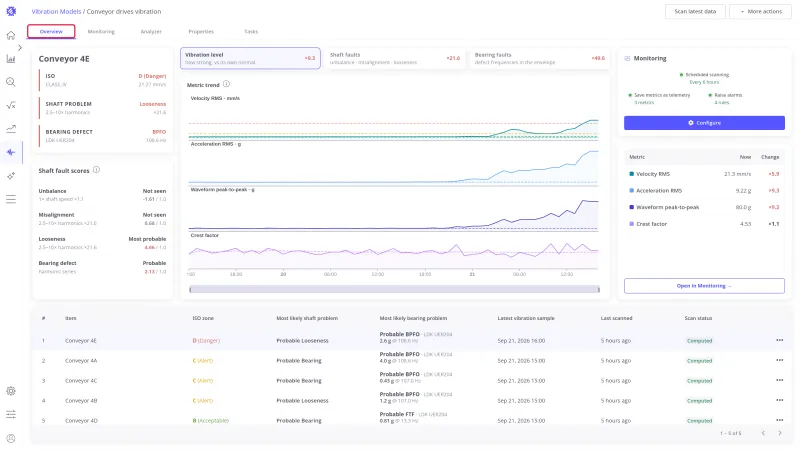Screen dimensions: 800x450
Task: Expand the sidebar with chevron arrow
Action: point(20,47)
